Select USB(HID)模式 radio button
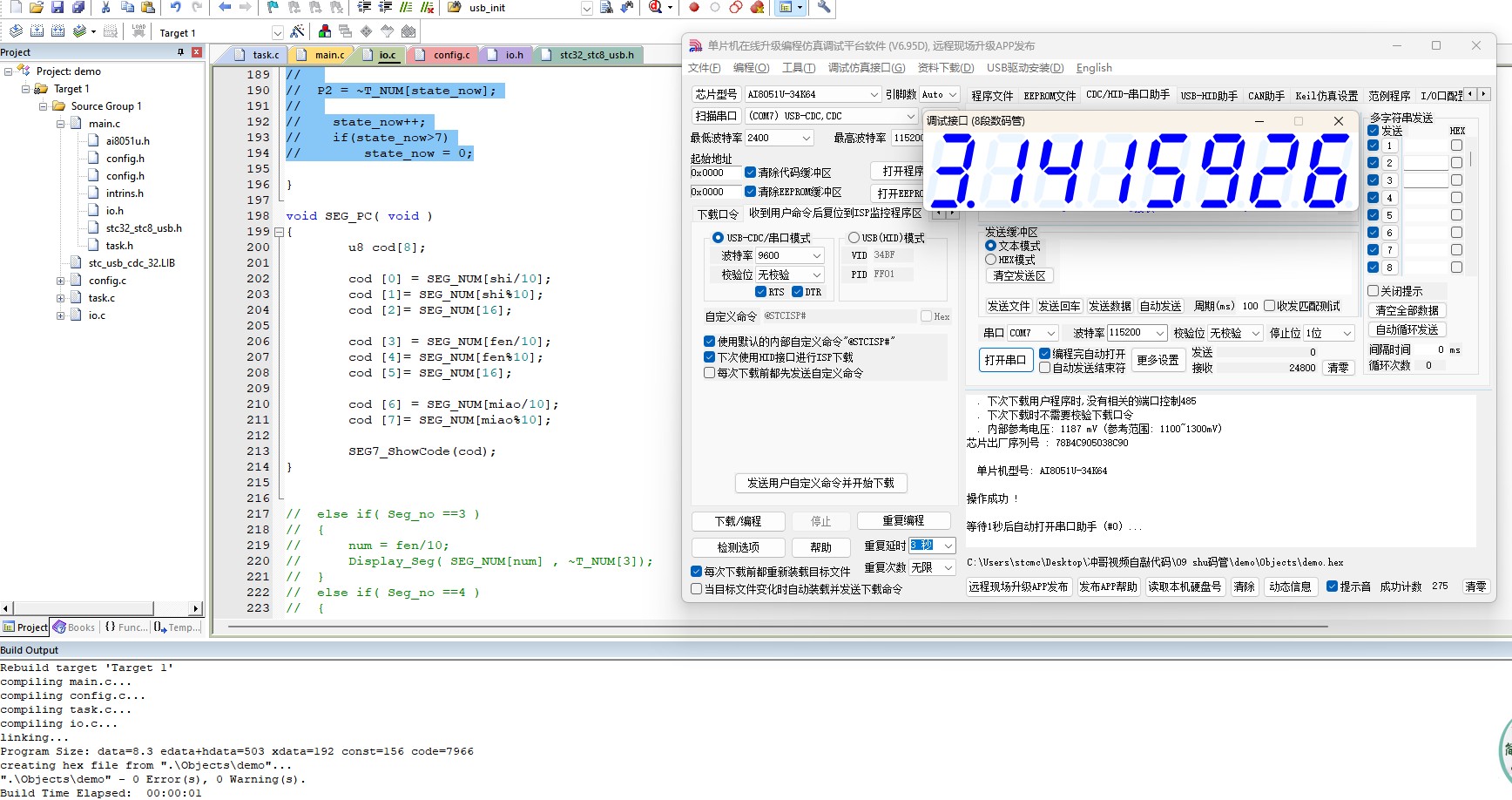This screenshot has height=800, width=1512. click(x=854, y=238)
